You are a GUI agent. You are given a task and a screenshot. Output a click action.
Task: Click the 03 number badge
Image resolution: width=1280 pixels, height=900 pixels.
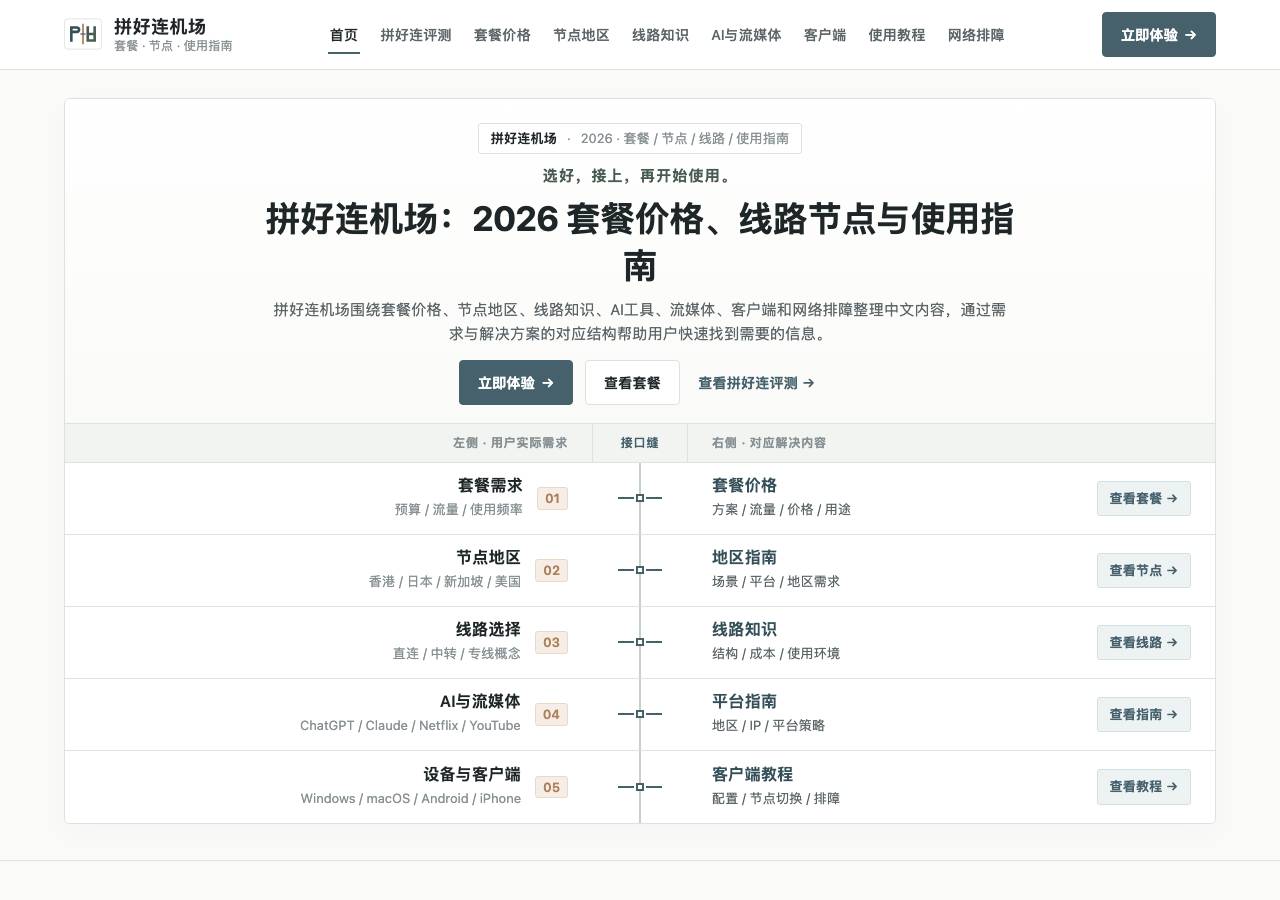click(x=551, y=642)
